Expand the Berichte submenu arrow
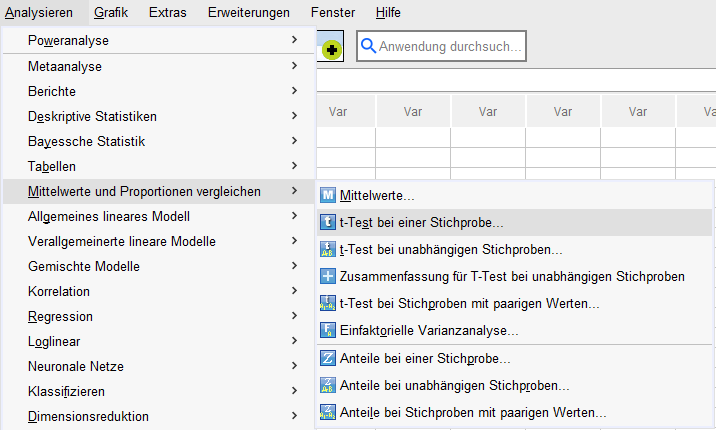The image size is (716, 430). point(295,91)
